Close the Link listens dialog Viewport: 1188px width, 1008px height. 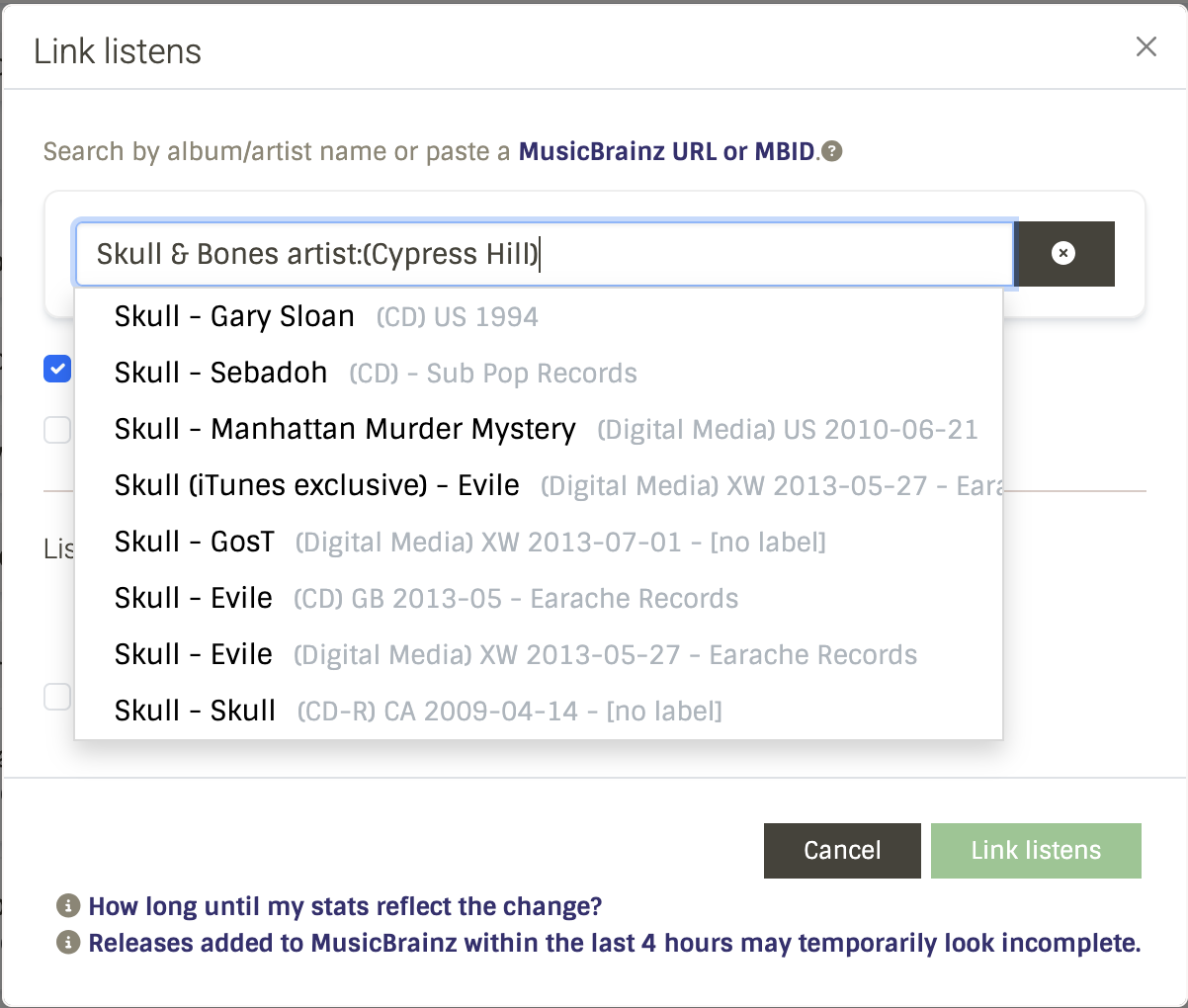point(1146,46)
